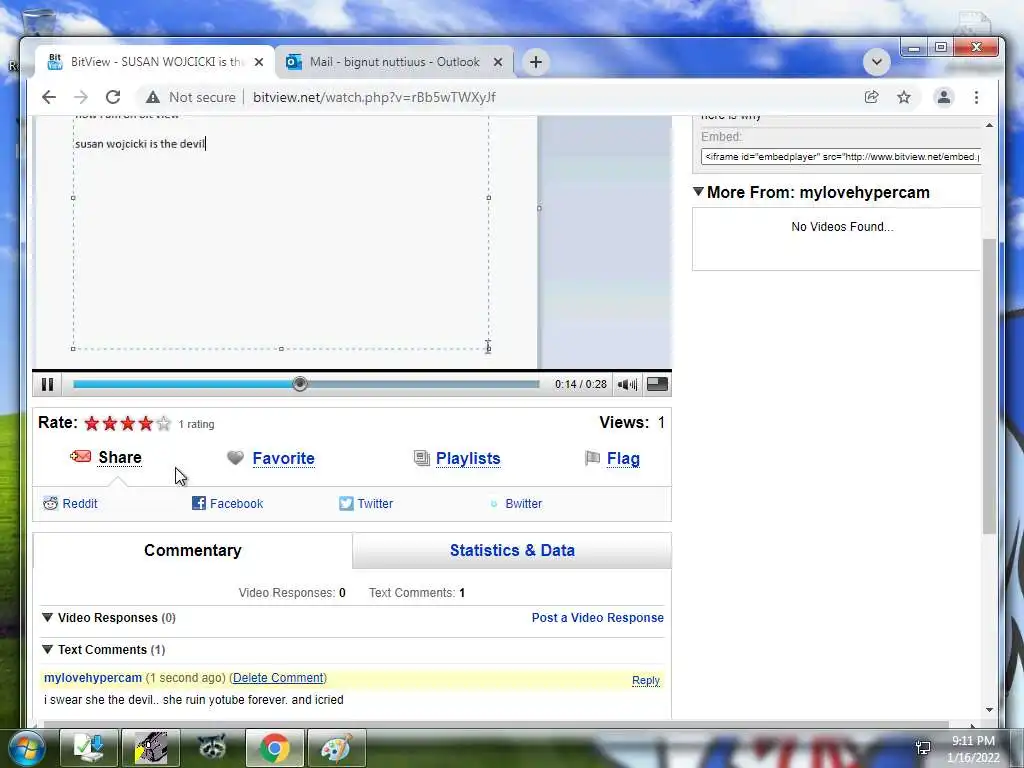Screen dimensions: 1024x768
Task: Go back to the previous page
Action: tap(49, 97)
